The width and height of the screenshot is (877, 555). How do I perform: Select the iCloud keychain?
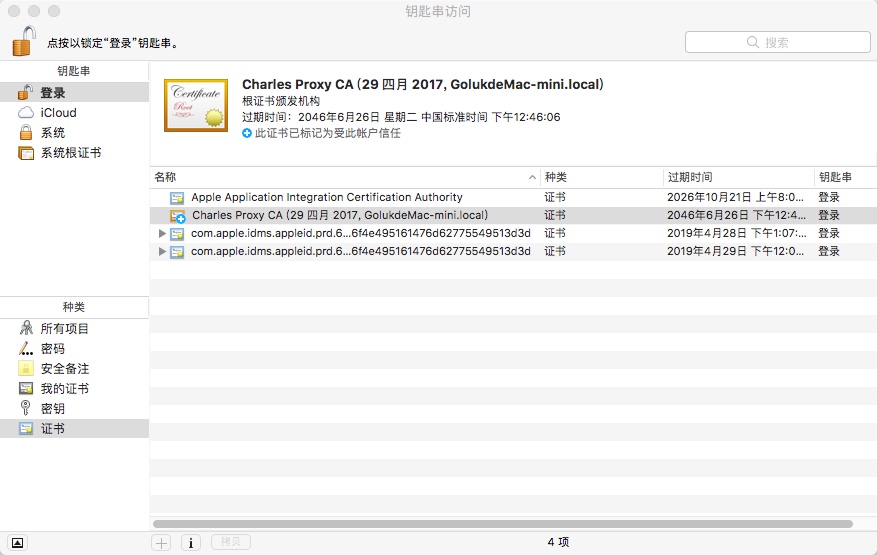coord(74,112)
